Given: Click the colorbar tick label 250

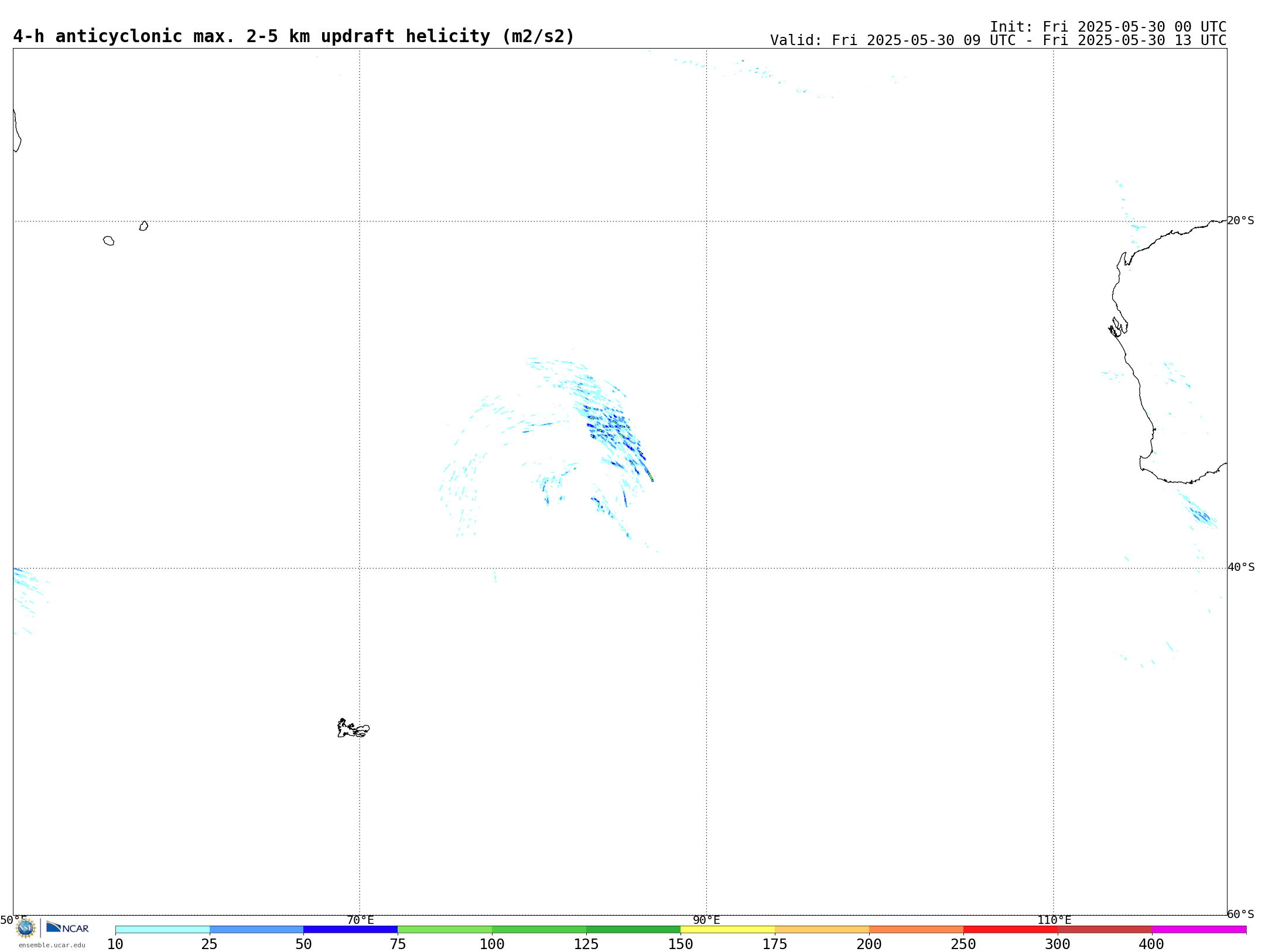Looking at the screenshot, I should (x=963, y=944).
